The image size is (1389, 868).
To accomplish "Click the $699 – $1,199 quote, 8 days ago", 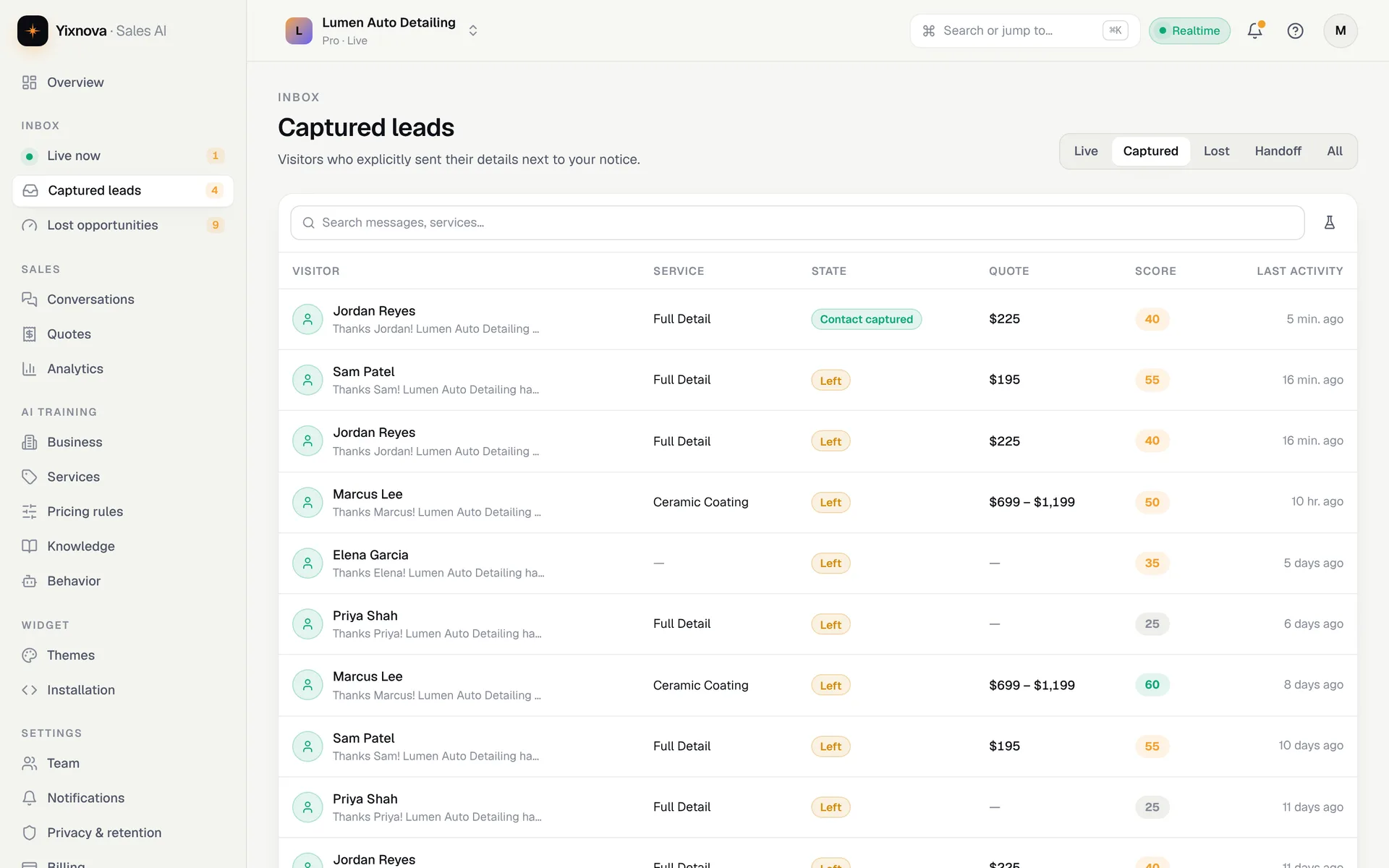I will [1032, 685].
